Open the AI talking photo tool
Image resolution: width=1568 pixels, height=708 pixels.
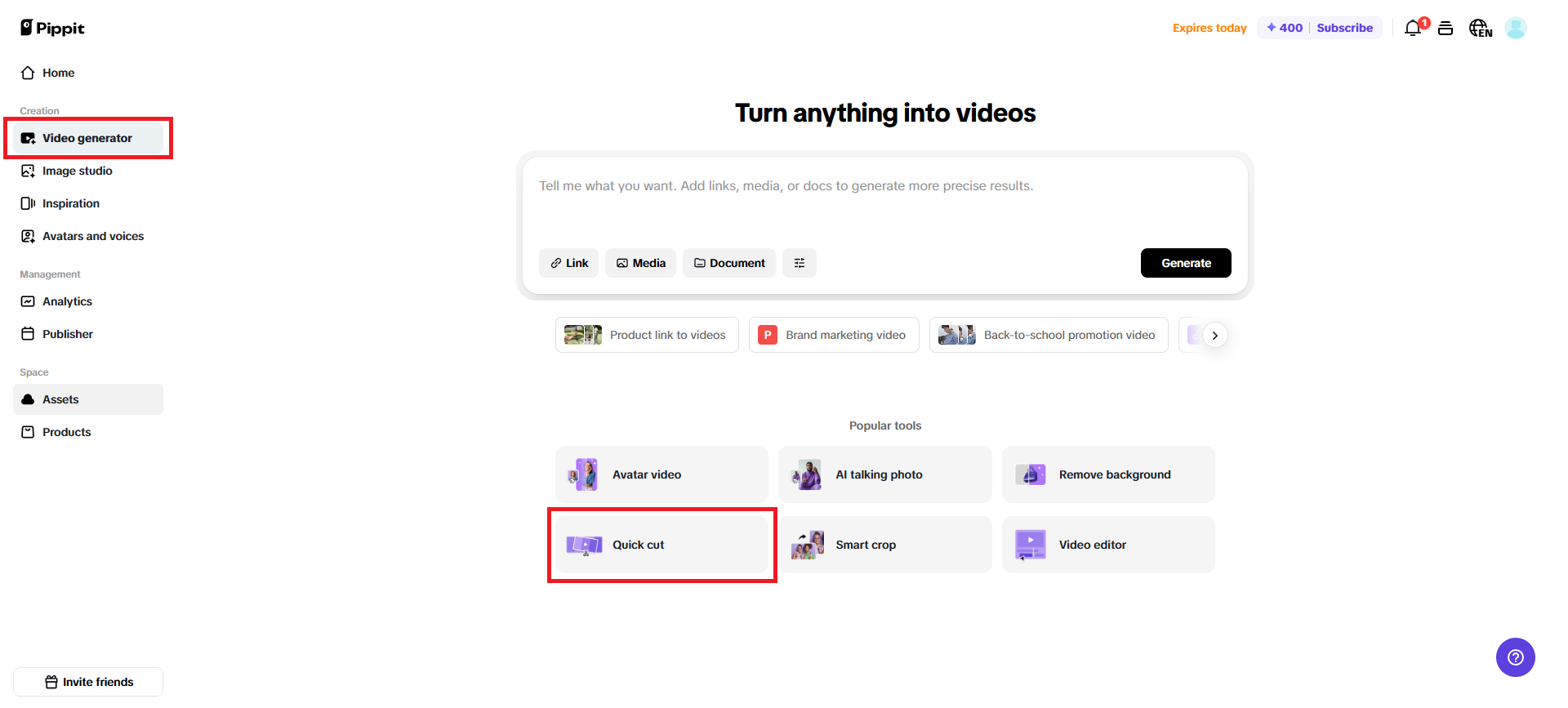pyautogui.click(x=885, y=474)
